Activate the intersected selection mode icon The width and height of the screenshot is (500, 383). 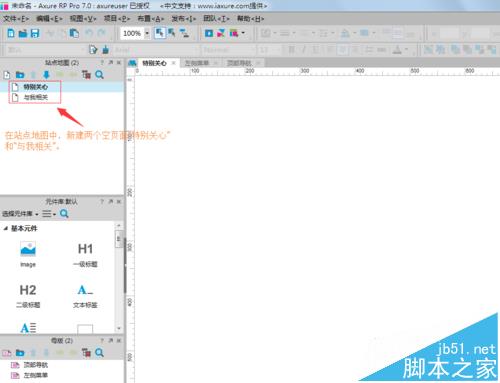[x=160, y=33]
